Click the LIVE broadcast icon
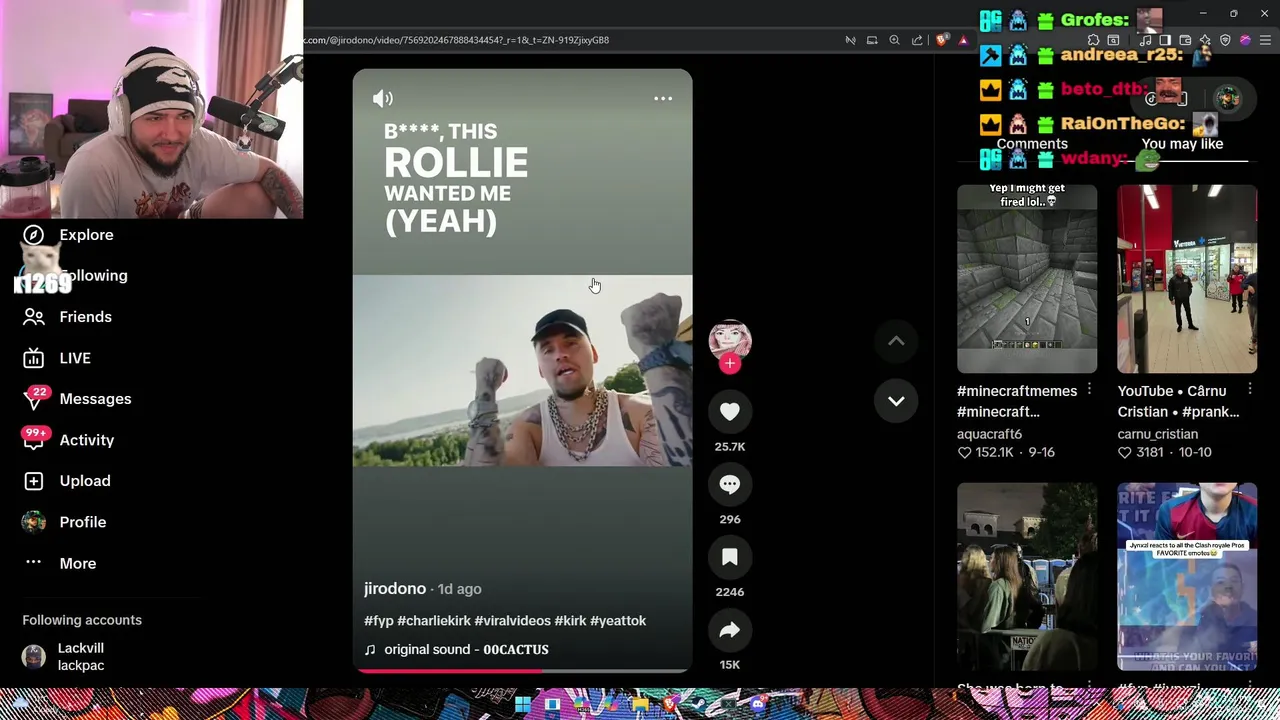This screenshot has width=1280, height=720. point(34,358)
